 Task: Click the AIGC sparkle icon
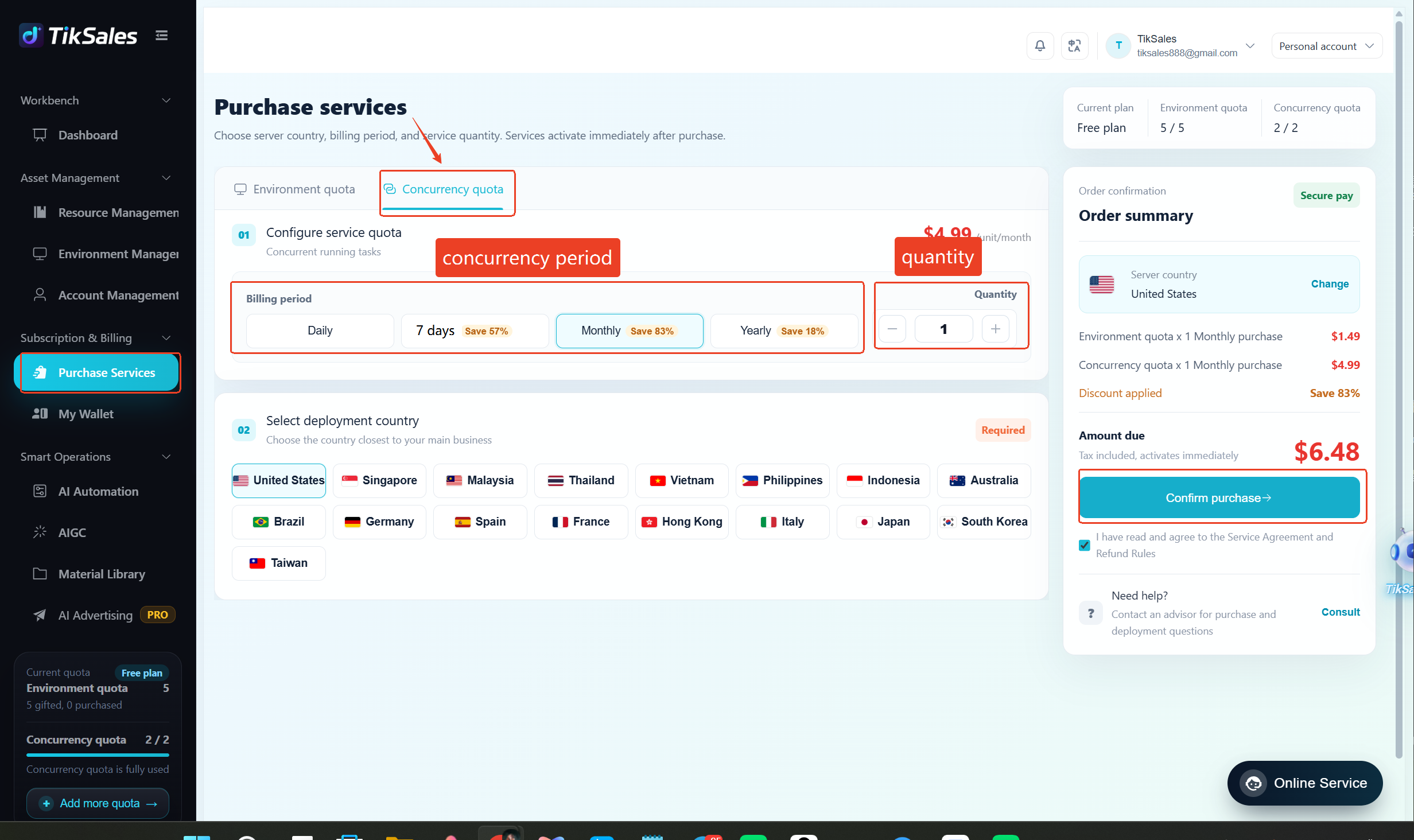click(x=40, y=532)
